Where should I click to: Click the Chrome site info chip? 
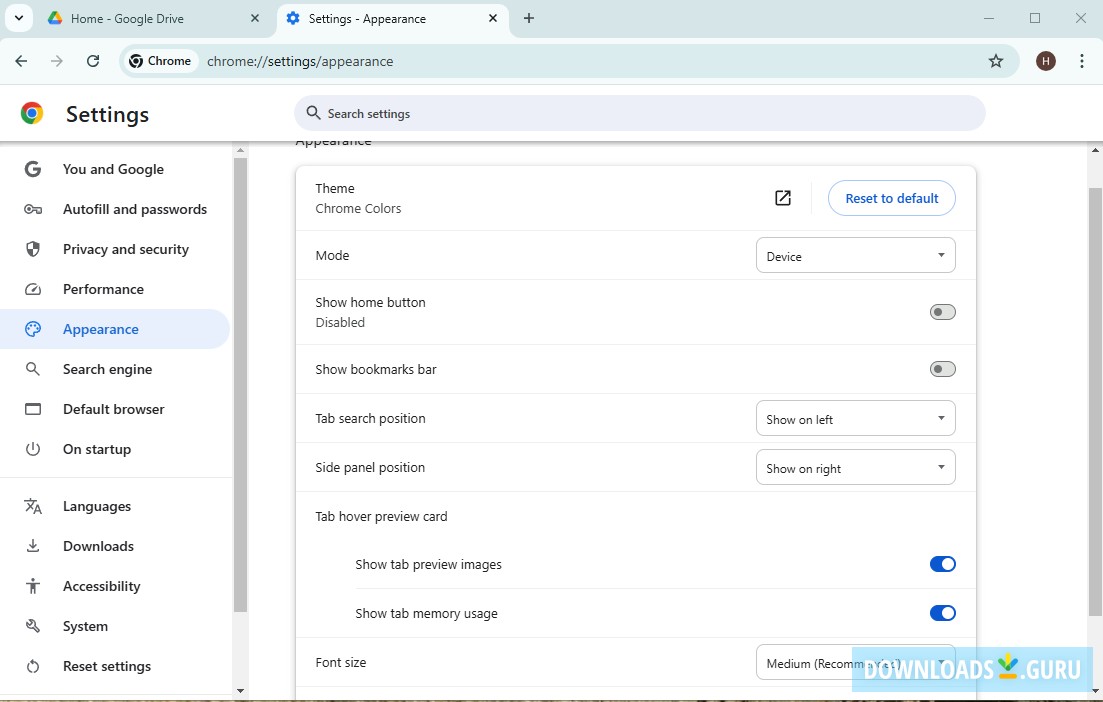point(160,61)
